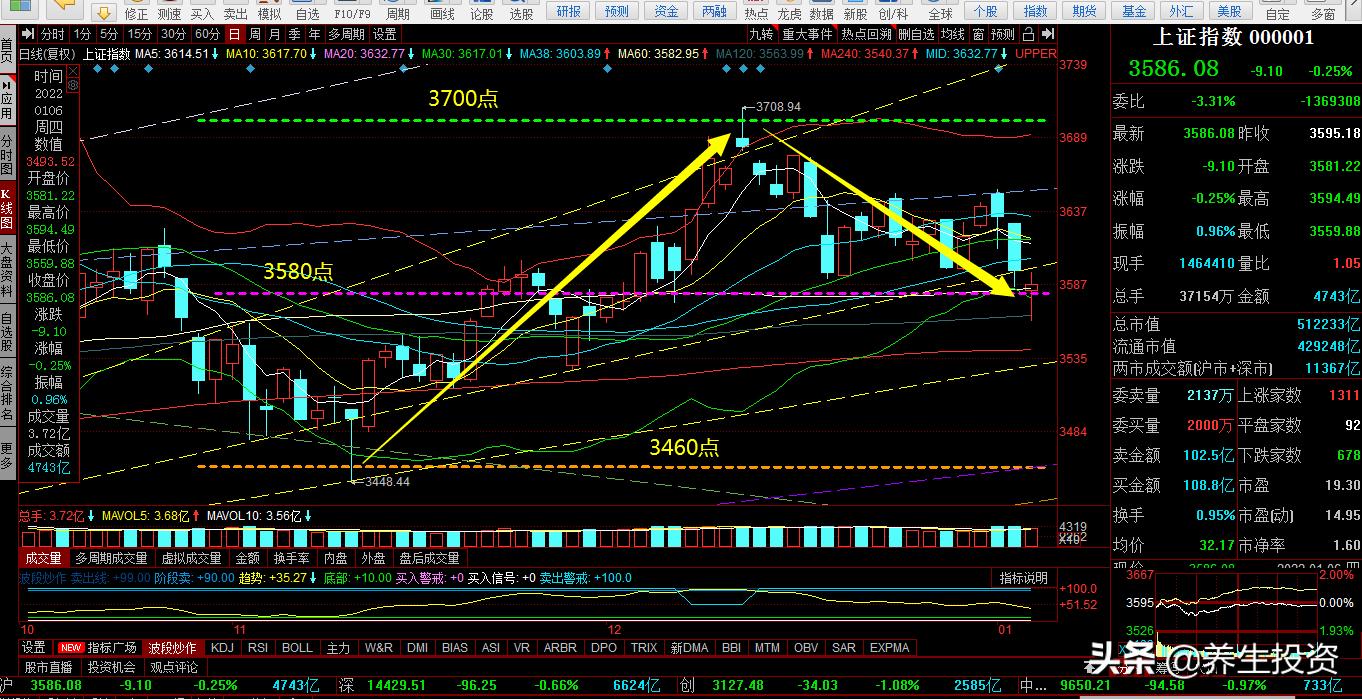Click the 美股 US stocks button
This screenshot has height=699, width=1362.
tap(1229, 11)
